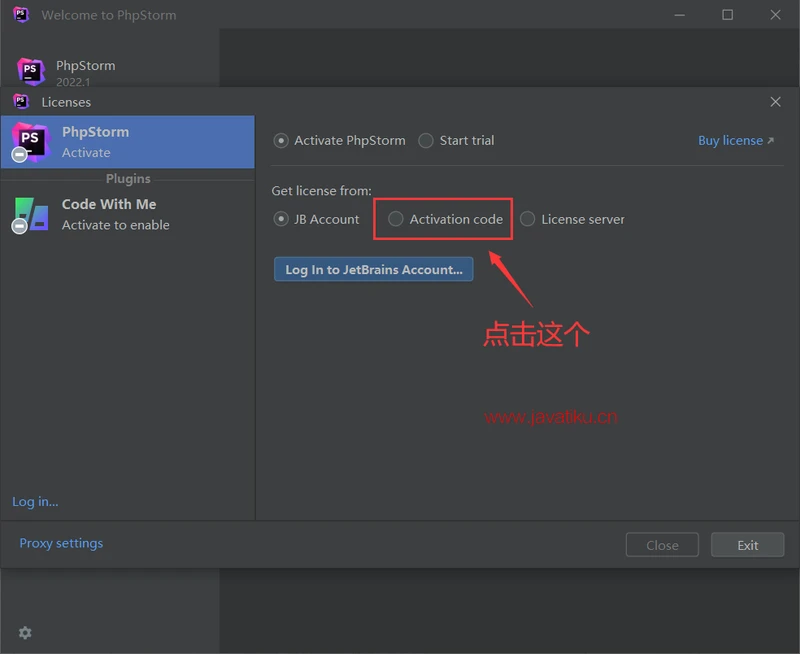The image size is (800, 654).
Task: Select the Activation code radio button
Action: [x=396, y=219]
